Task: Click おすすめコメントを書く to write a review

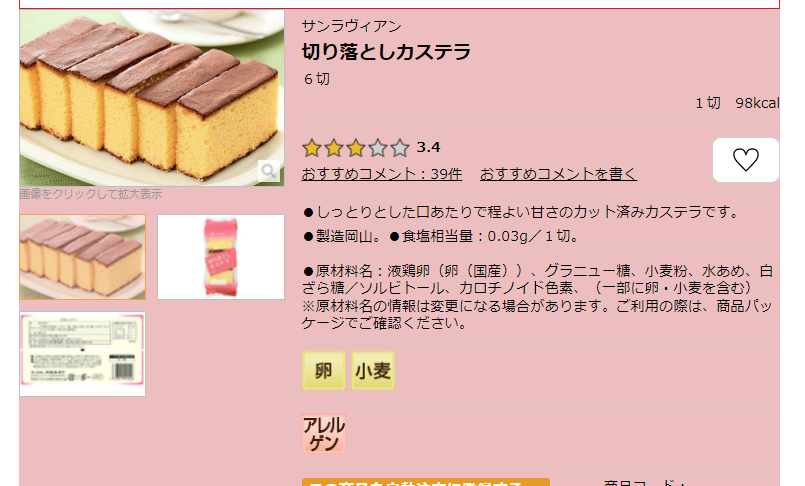Action: [x=558, y=174]
